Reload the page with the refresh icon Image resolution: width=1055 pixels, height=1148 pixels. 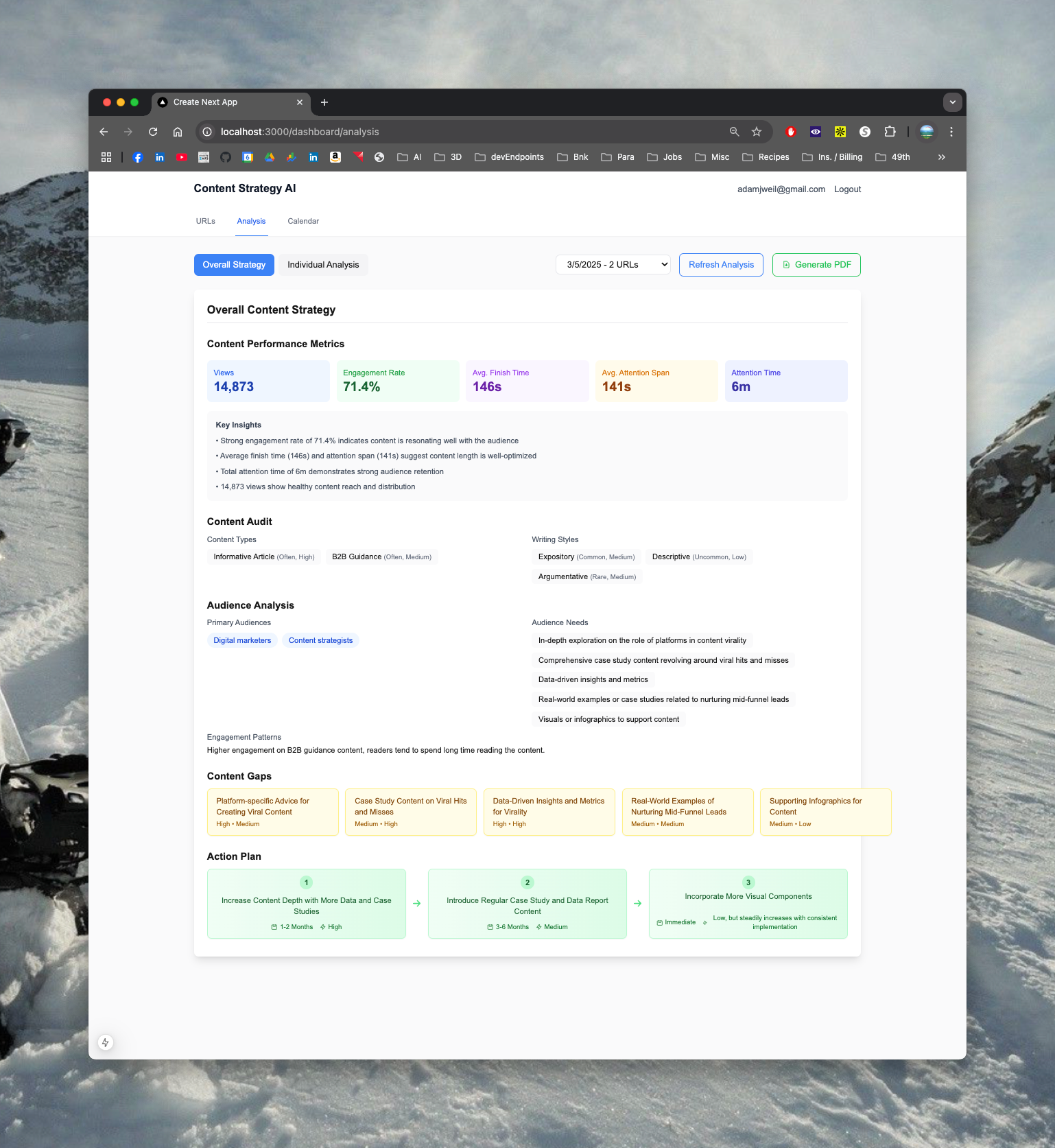(x=153, y=132)
